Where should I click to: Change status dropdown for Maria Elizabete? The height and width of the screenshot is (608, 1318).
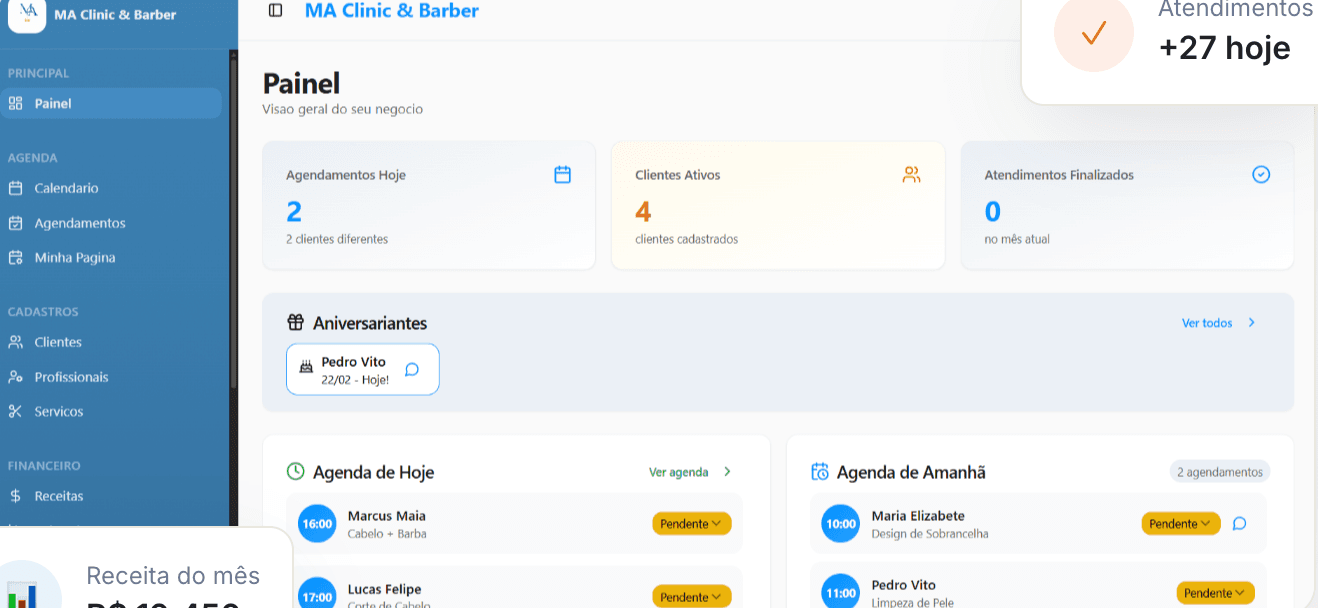1180,523
